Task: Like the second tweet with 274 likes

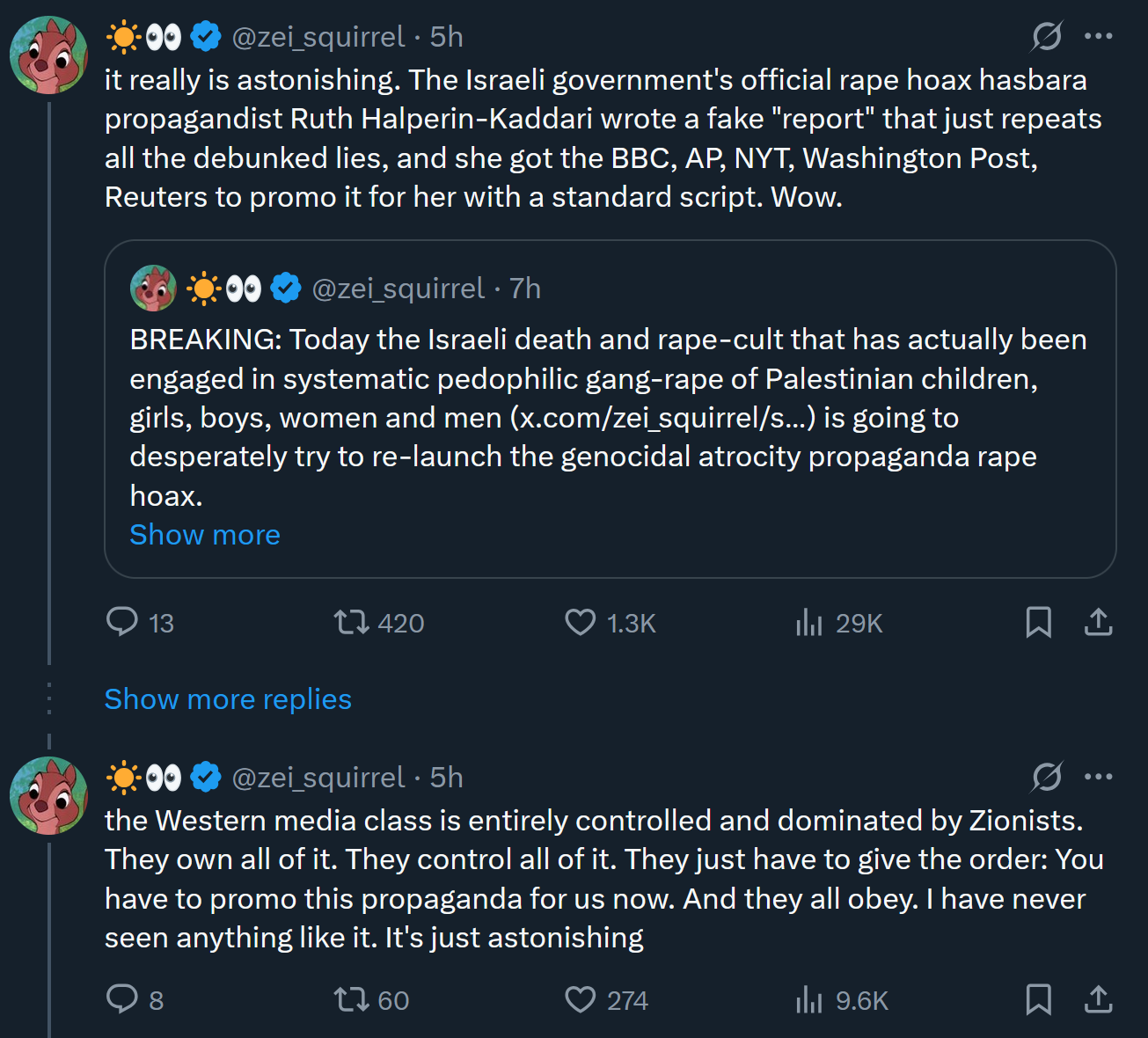Action: click(x=580, y=999)
